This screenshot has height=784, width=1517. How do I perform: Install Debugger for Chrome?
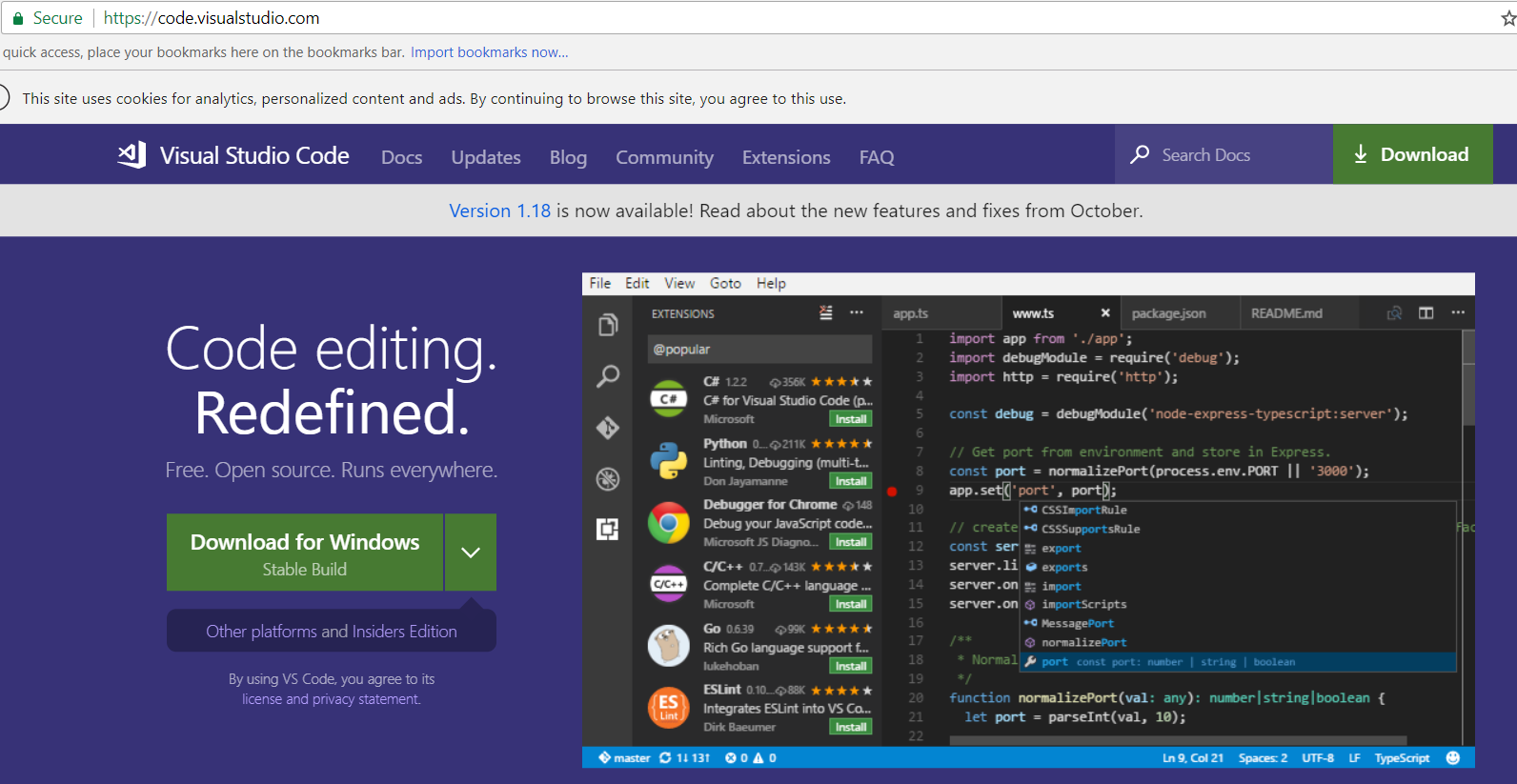click(851, 542)
